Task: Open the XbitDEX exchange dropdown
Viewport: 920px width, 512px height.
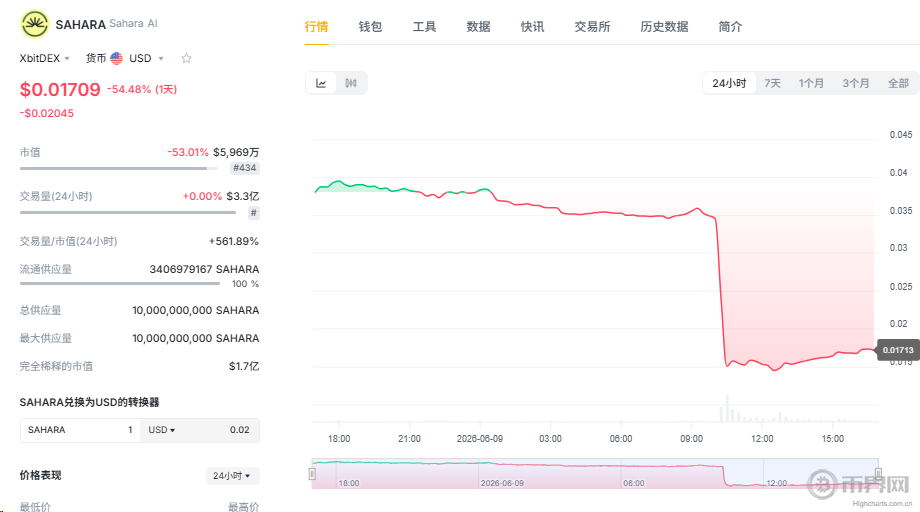Action: (x=45, y=58)
